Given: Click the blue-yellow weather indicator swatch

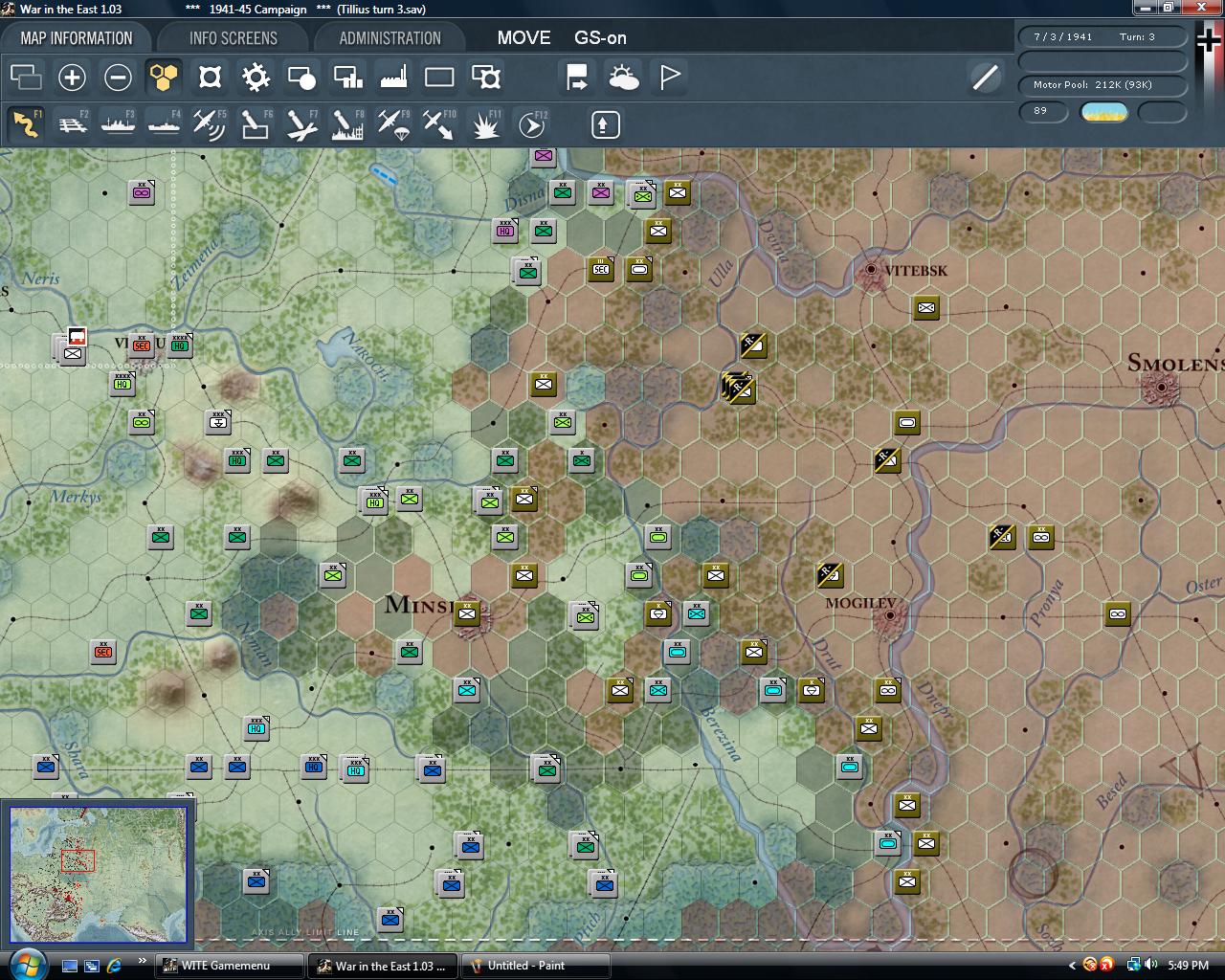Looking at the screenshot, I should tap(1103, 112).
